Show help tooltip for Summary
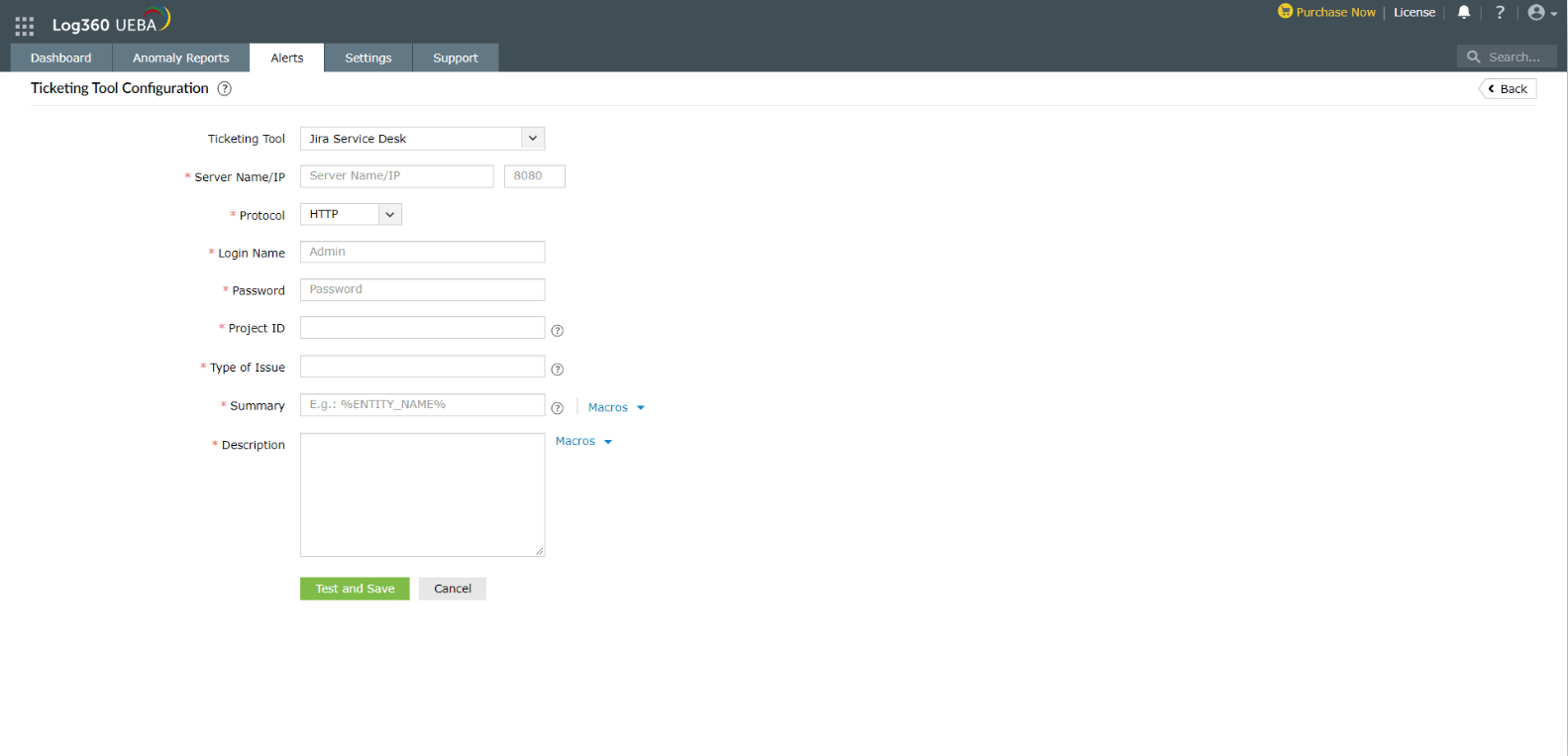The width and height of the screenshot is (1568, 756). coord(558,407)
